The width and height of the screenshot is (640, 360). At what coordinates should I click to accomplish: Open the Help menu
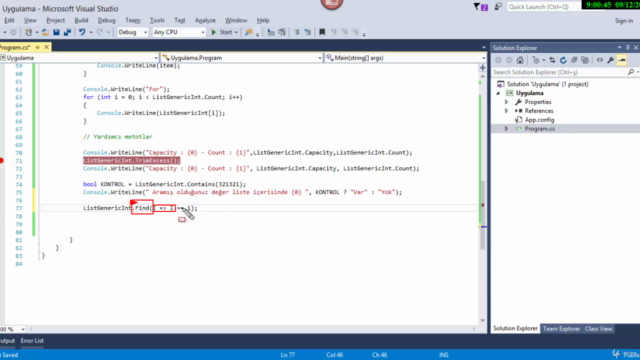pyautogui.click(x=263, y=20)
